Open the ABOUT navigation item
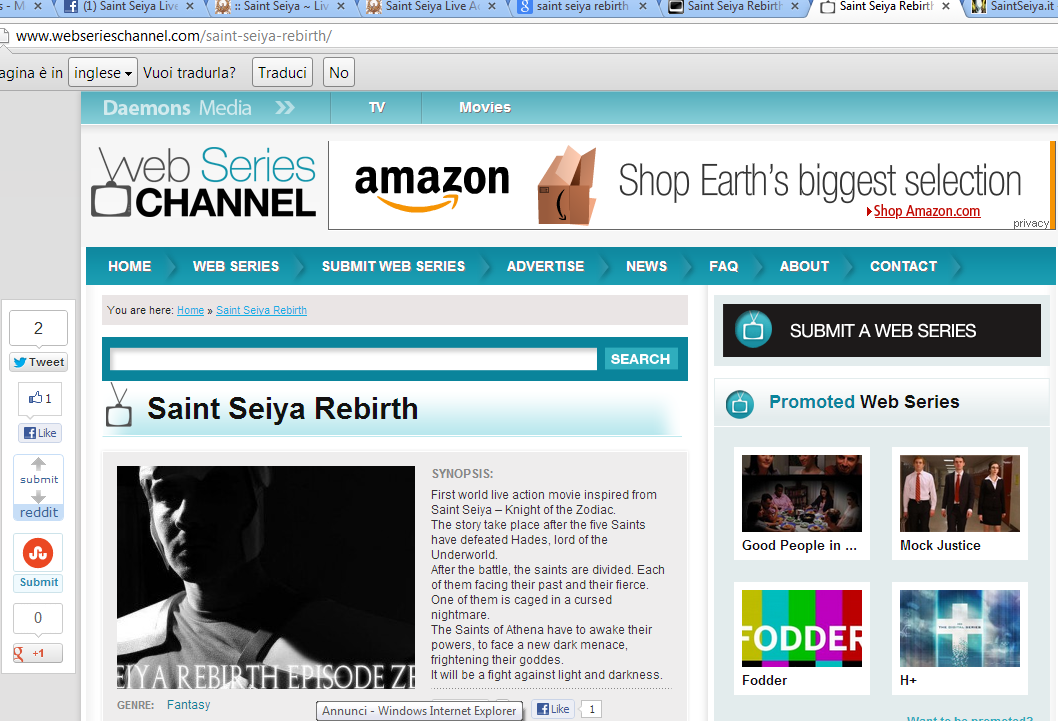Viewport: 1058px width, 721px height. click(x=804, y=266)
